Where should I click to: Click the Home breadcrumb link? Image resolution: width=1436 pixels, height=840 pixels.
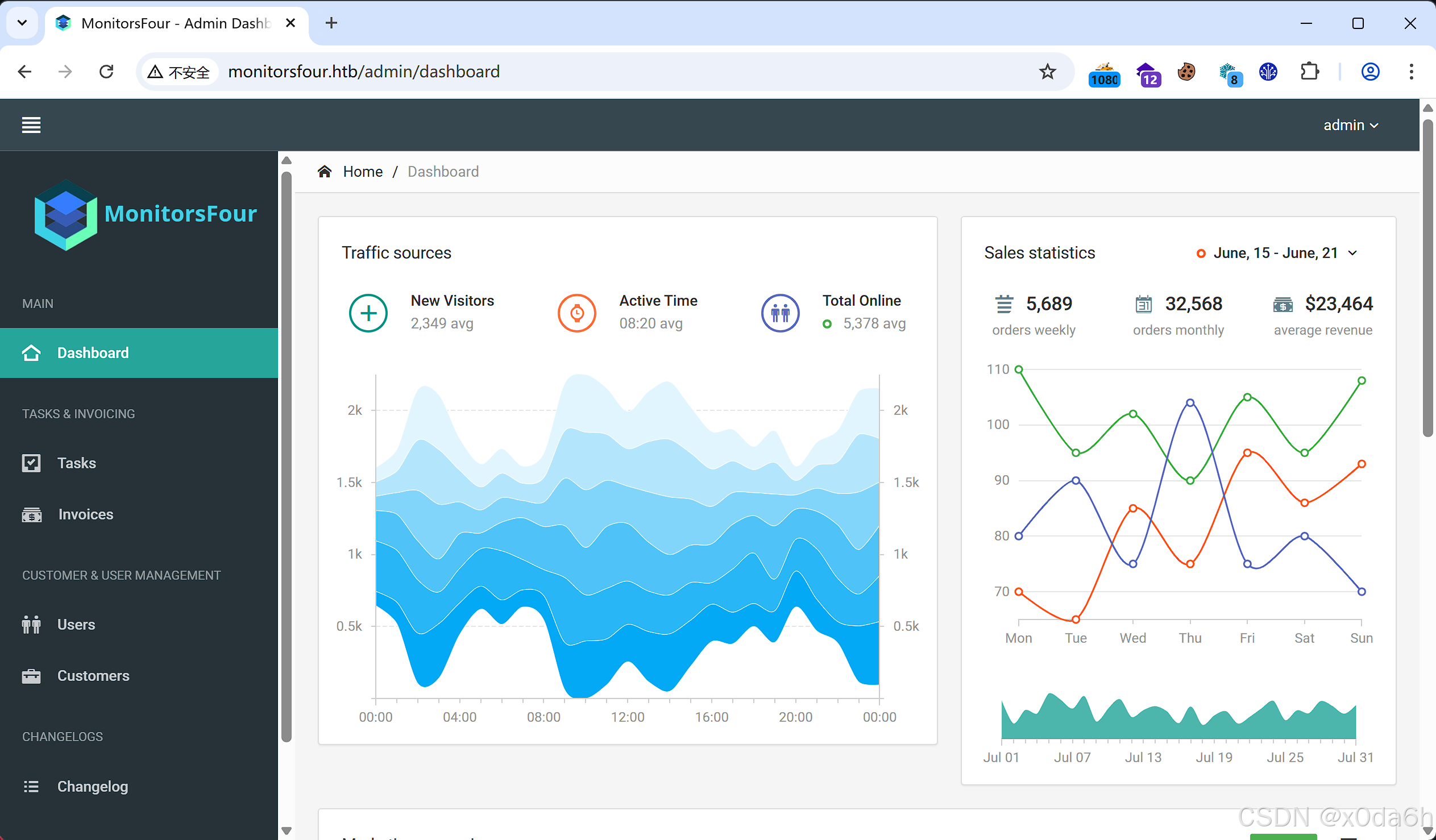(x=363, y=172)
